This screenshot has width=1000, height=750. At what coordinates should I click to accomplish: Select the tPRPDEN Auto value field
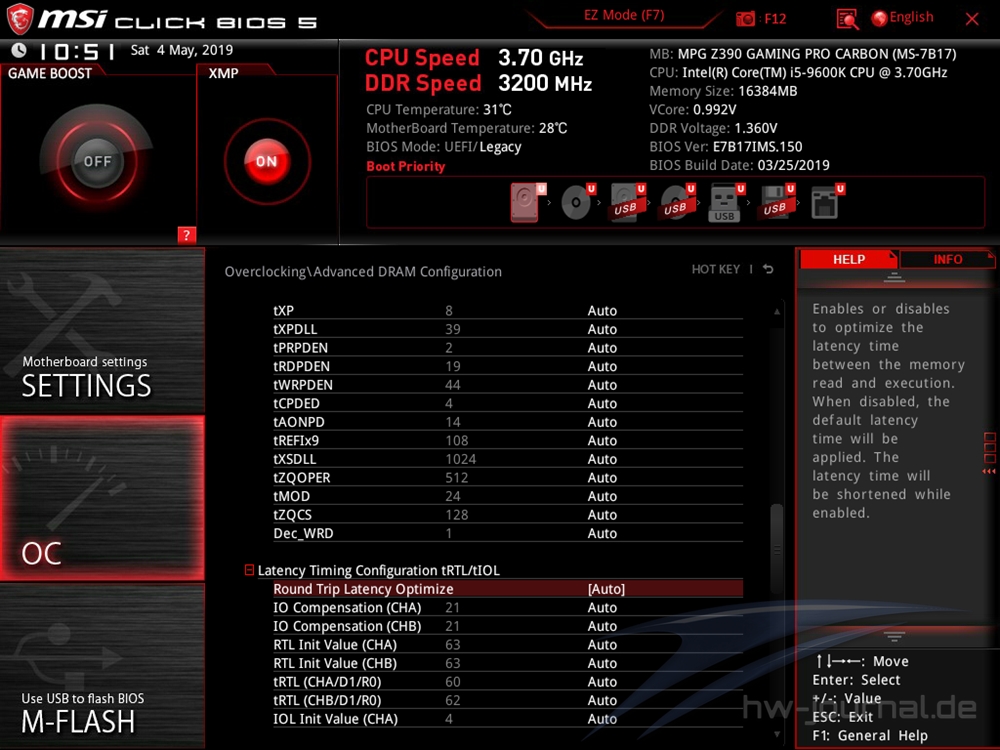[x=602, y=348]
